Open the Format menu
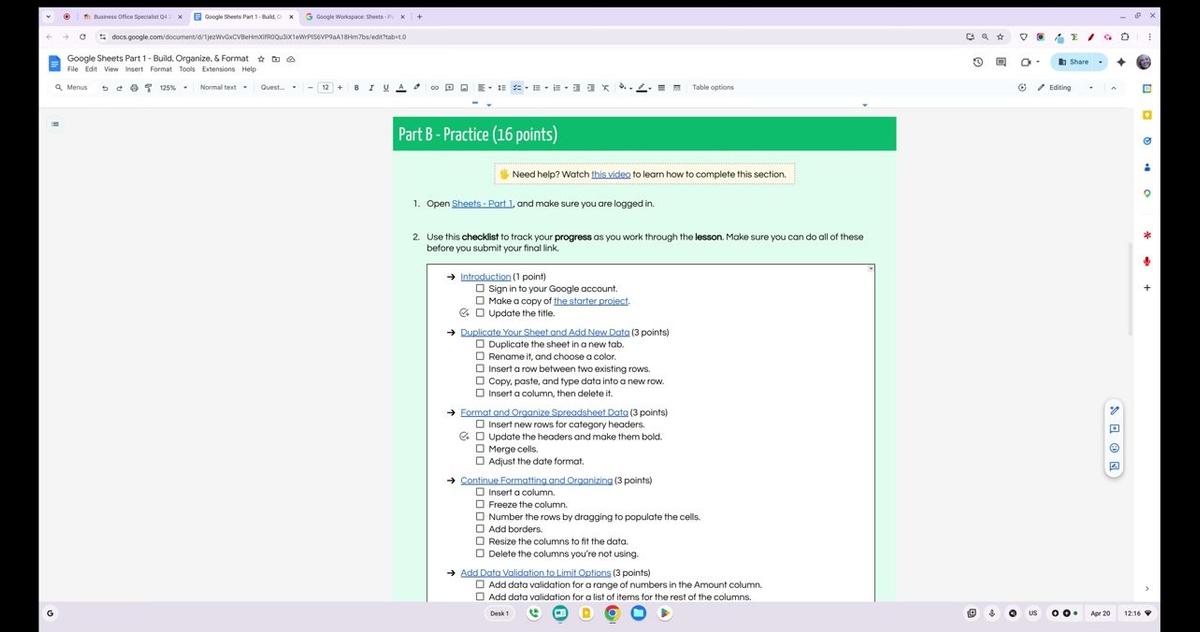Viewport: 1200px width, 632px height. [160, 69]
